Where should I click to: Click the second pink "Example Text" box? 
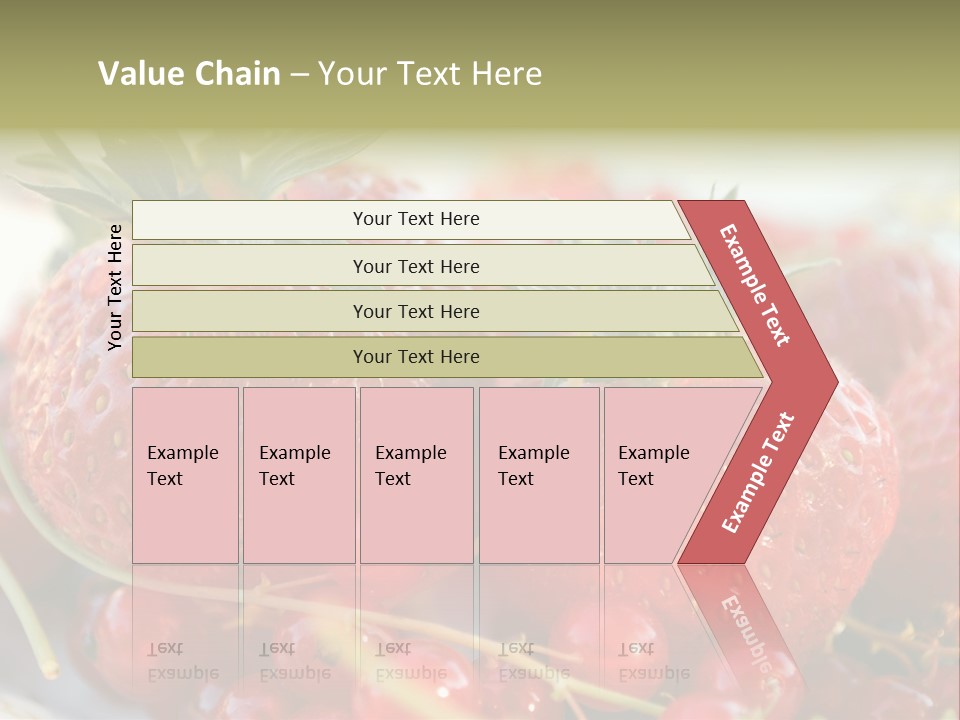298,475
